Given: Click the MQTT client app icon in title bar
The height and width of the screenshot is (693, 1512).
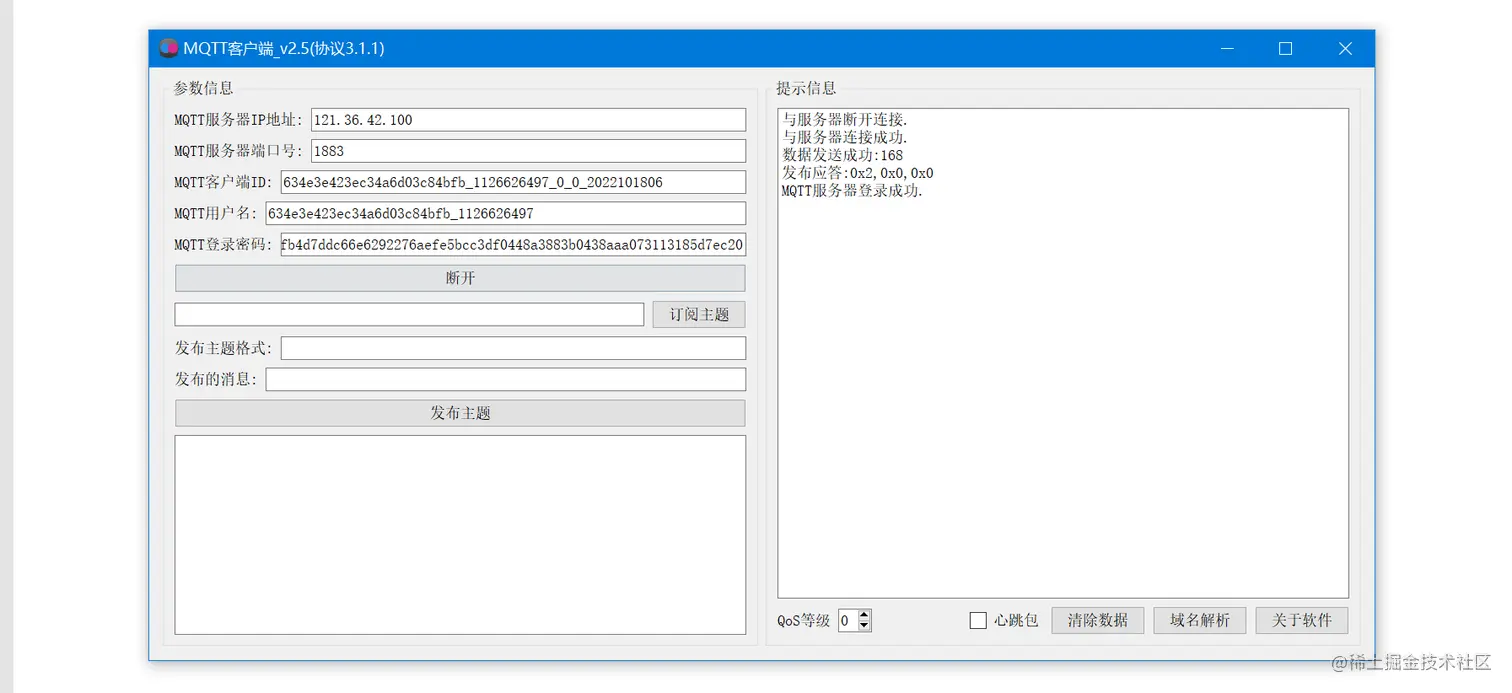Looking at the screenshot, I should pyautogui.click(x=168, y=48).
